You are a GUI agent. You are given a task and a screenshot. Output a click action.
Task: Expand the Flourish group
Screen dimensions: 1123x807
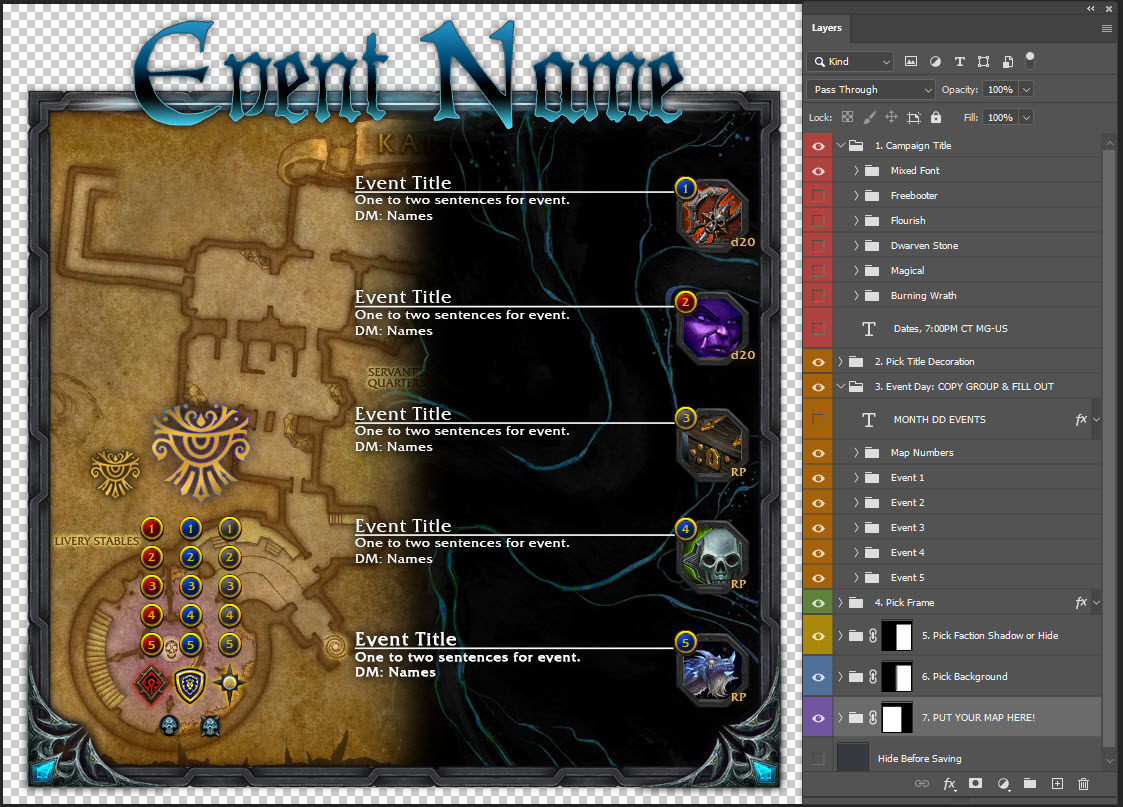click(x=856, y=221)
